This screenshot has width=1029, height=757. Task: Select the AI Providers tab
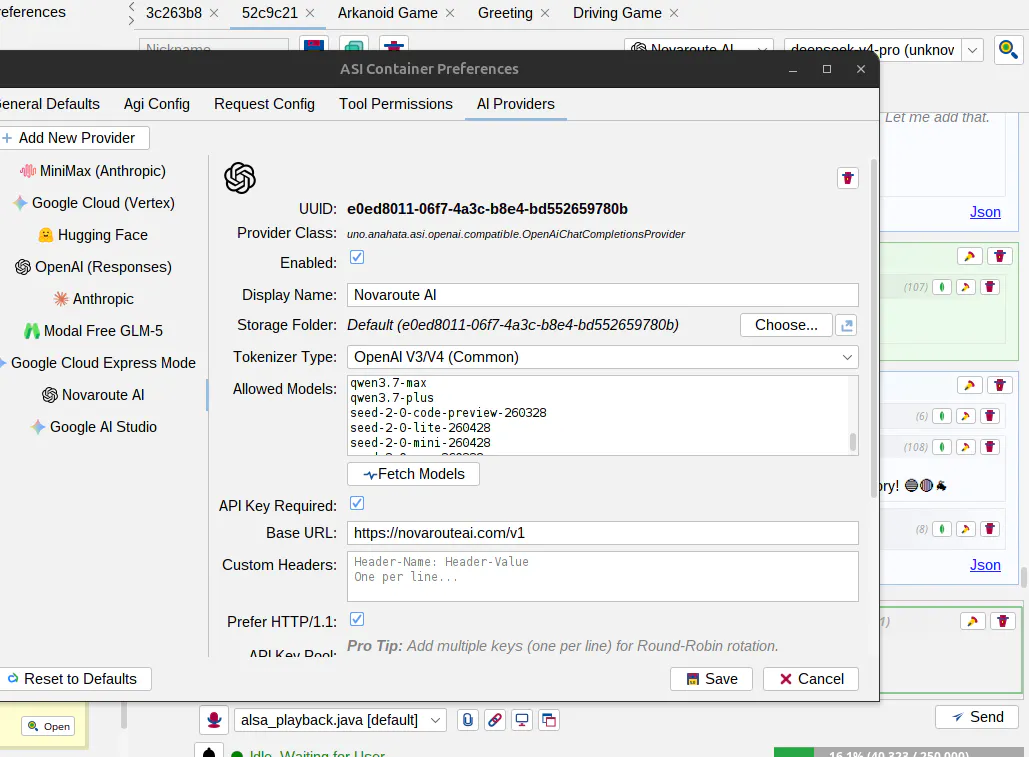coord(516,104)
